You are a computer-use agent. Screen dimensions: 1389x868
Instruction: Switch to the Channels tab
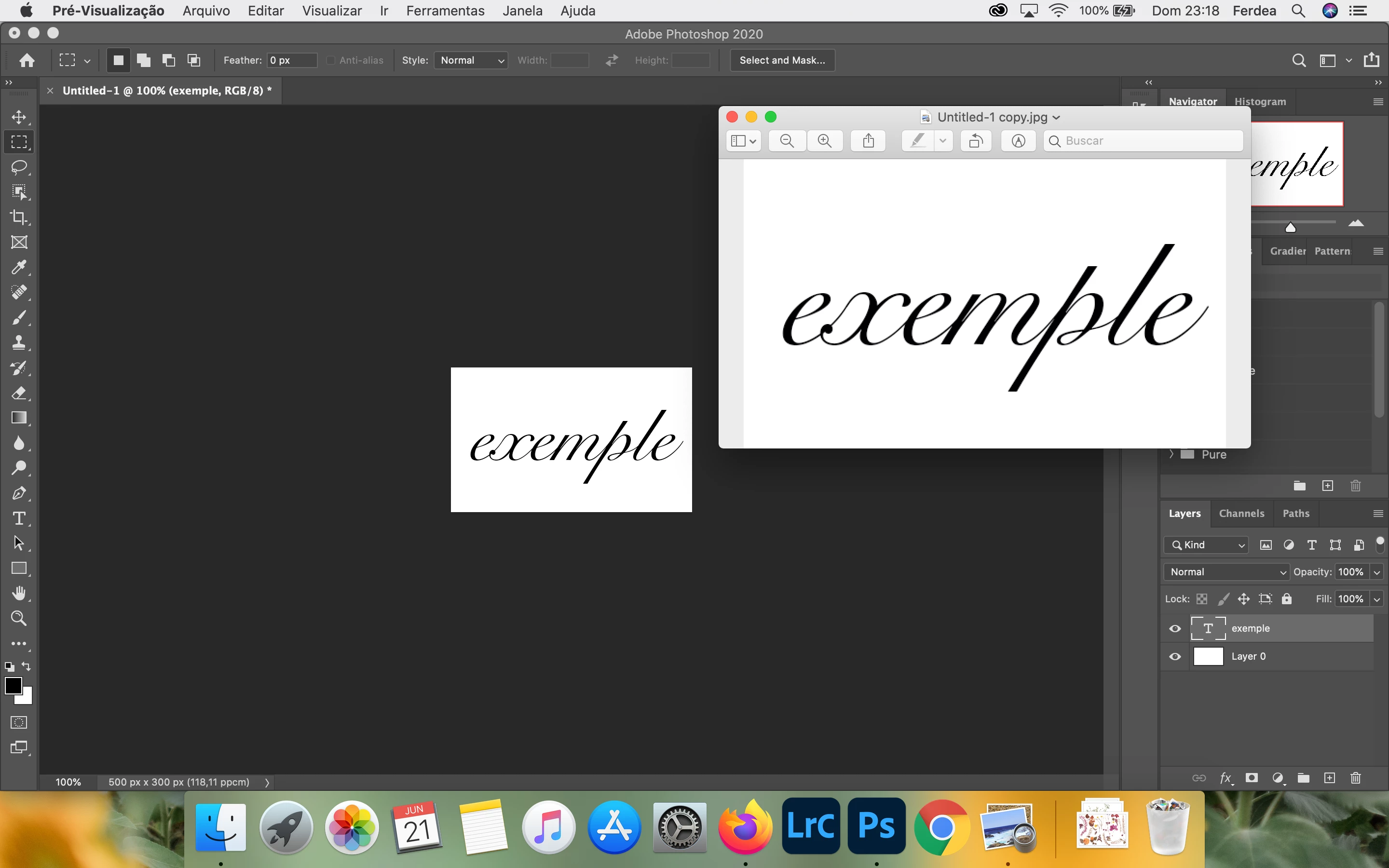pos(1241,513)
